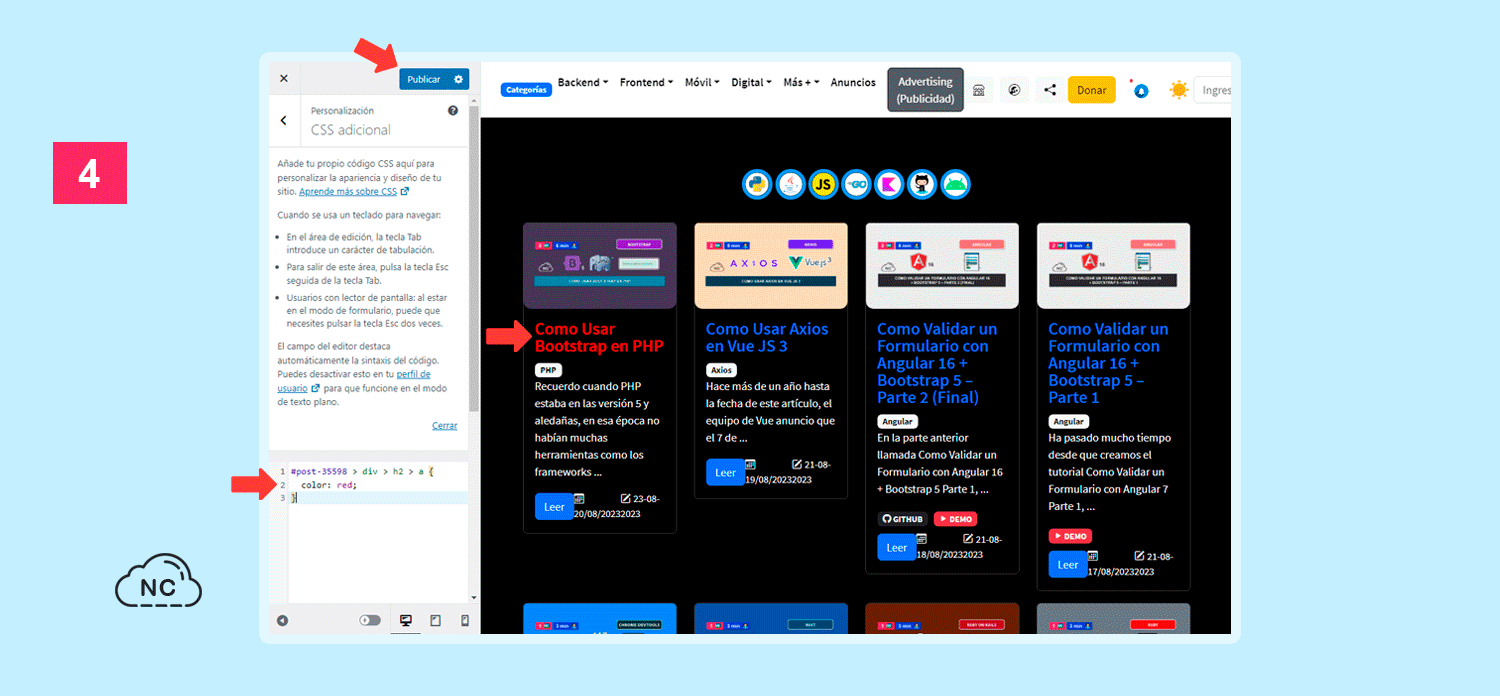Select the Go category icon
This screenshot has height=696, width=1500.
click(x=856, y=184)
